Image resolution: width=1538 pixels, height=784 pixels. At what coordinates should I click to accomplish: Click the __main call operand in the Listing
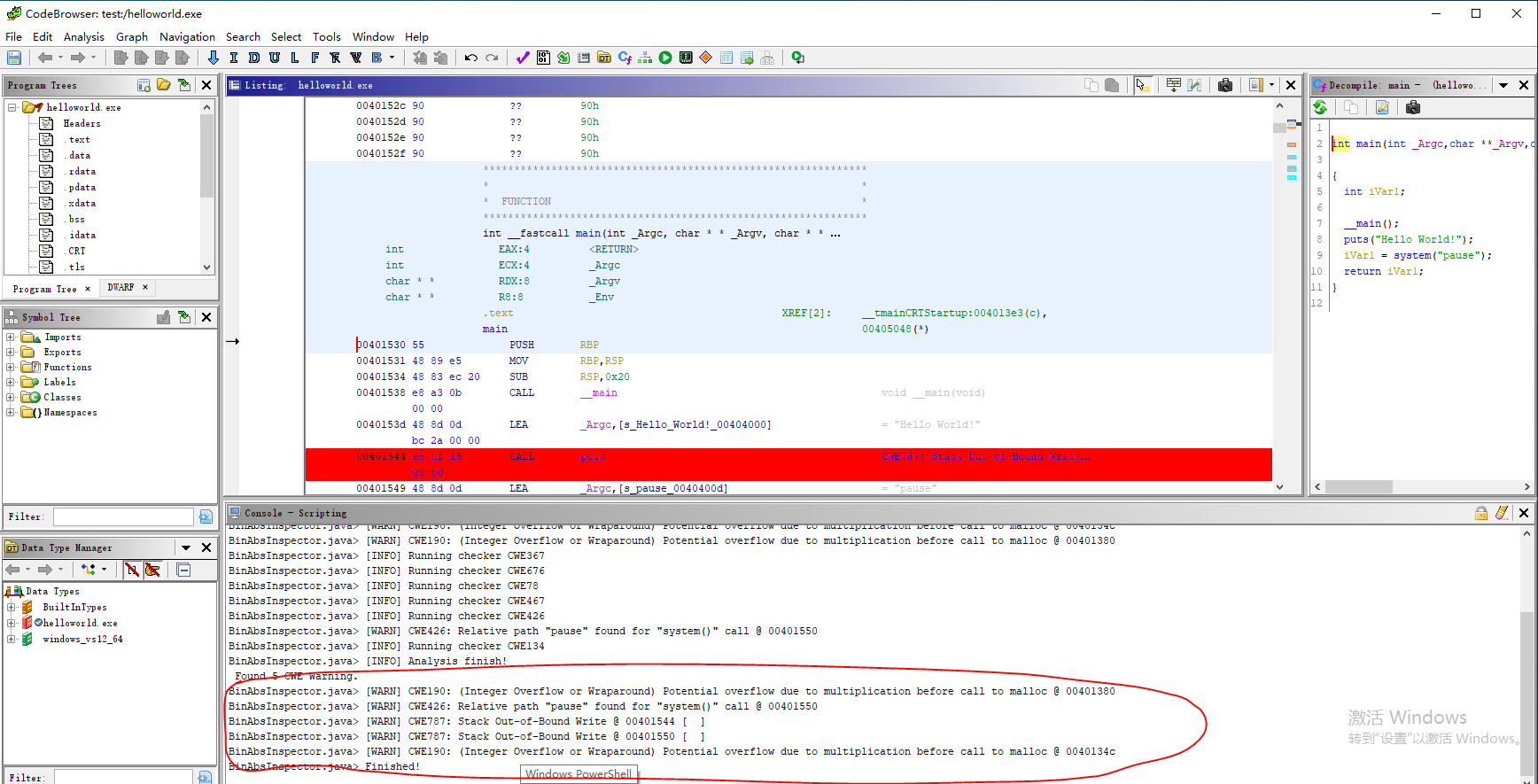[x=599, y=393]
